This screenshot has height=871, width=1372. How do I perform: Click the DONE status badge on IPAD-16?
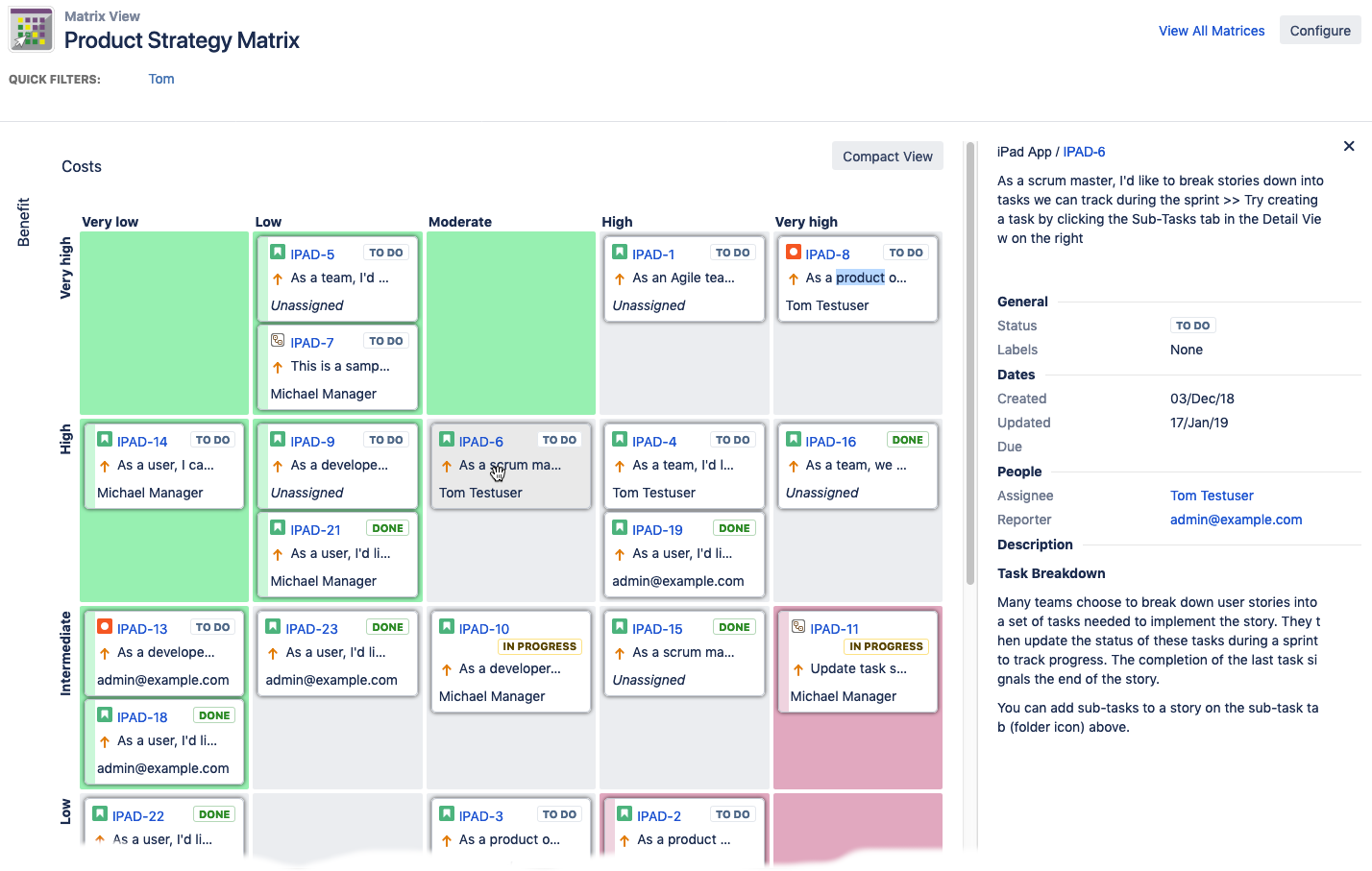point(908,440)
